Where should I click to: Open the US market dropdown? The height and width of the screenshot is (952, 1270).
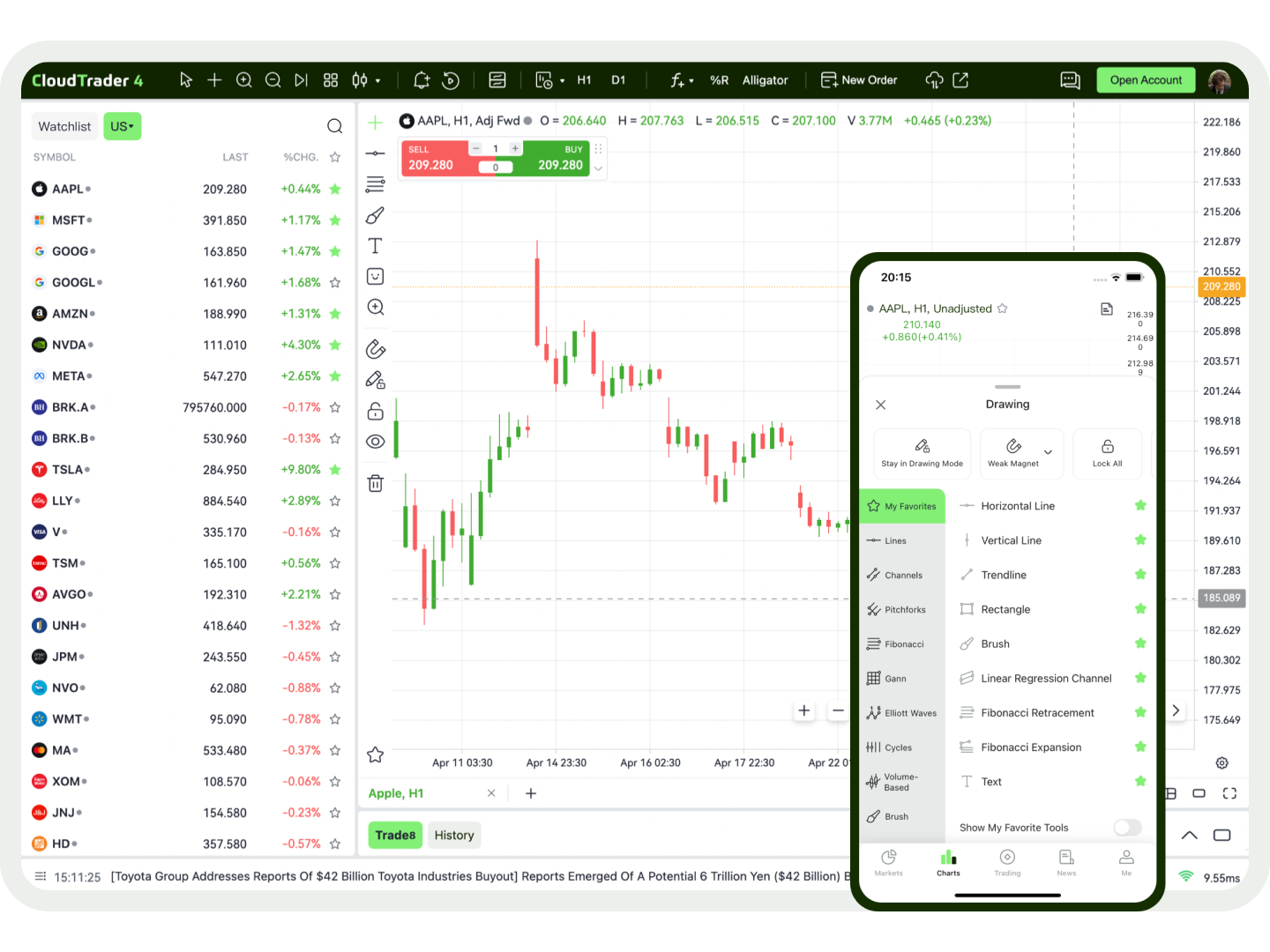pos(122,126)
